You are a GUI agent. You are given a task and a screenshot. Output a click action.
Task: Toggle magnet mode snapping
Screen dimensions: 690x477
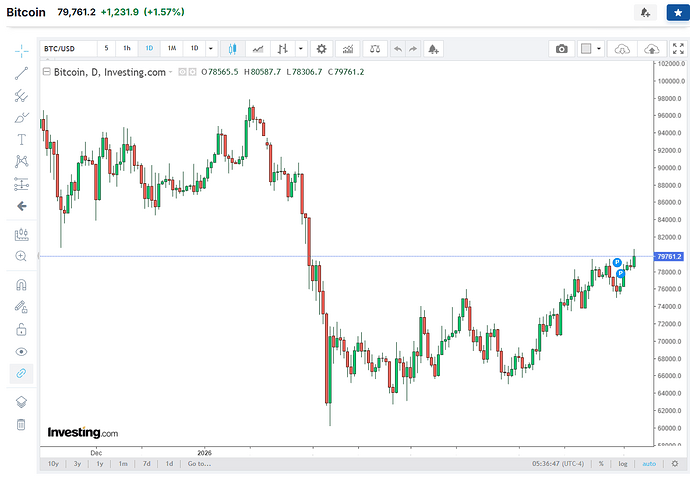point(21,285)
